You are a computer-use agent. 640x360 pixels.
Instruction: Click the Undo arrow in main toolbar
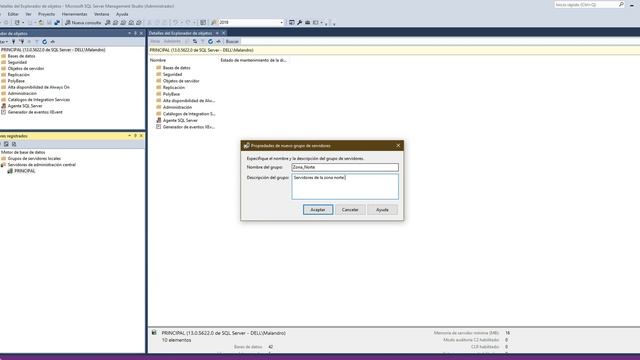pos(176,22)
